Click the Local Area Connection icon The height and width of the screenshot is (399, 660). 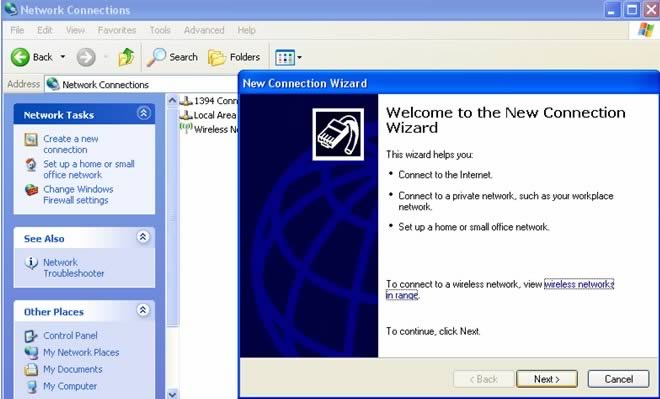tap(186, 115)
